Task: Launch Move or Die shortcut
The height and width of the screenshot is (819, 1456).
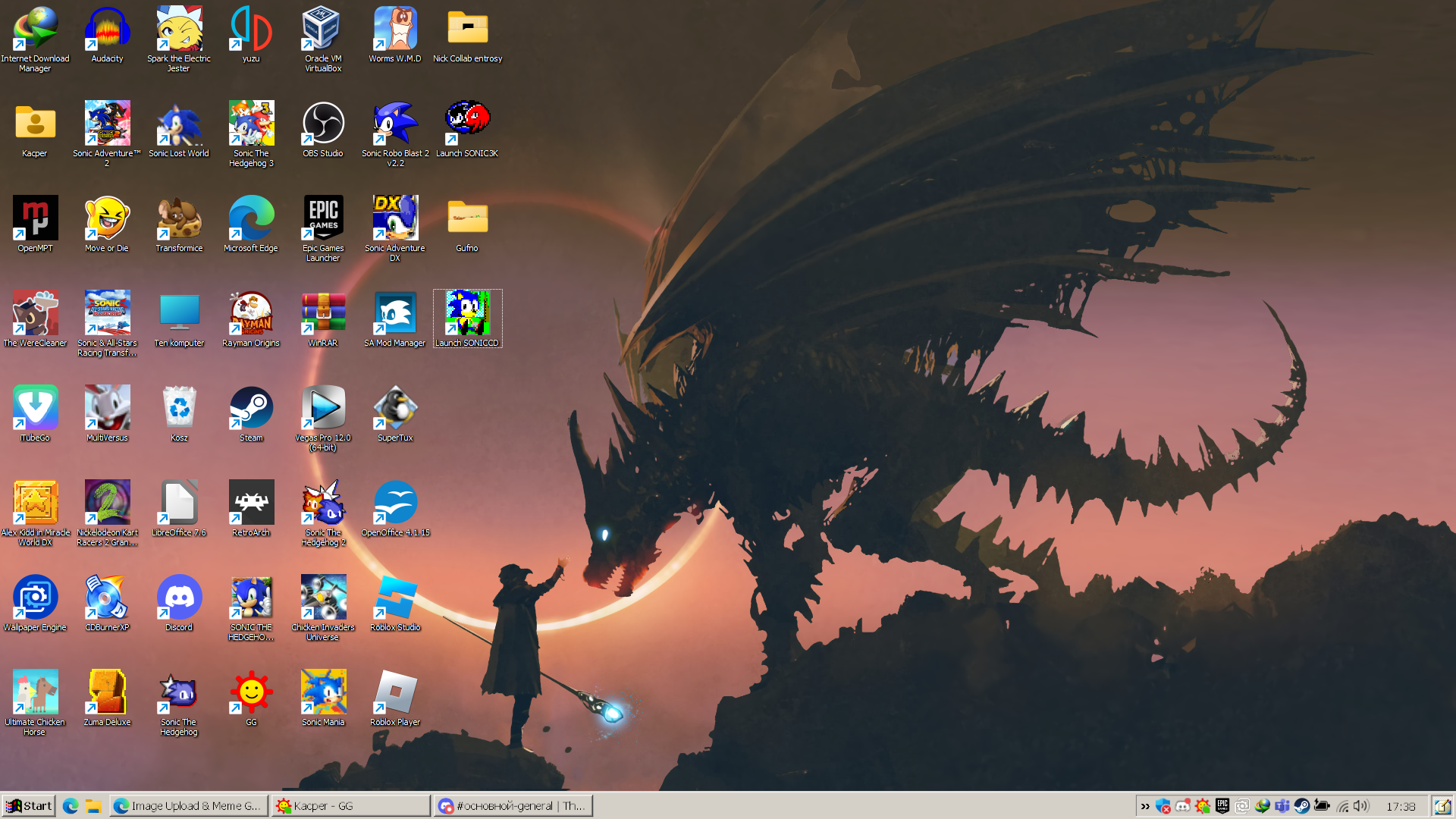Action: tap(107, 224)
